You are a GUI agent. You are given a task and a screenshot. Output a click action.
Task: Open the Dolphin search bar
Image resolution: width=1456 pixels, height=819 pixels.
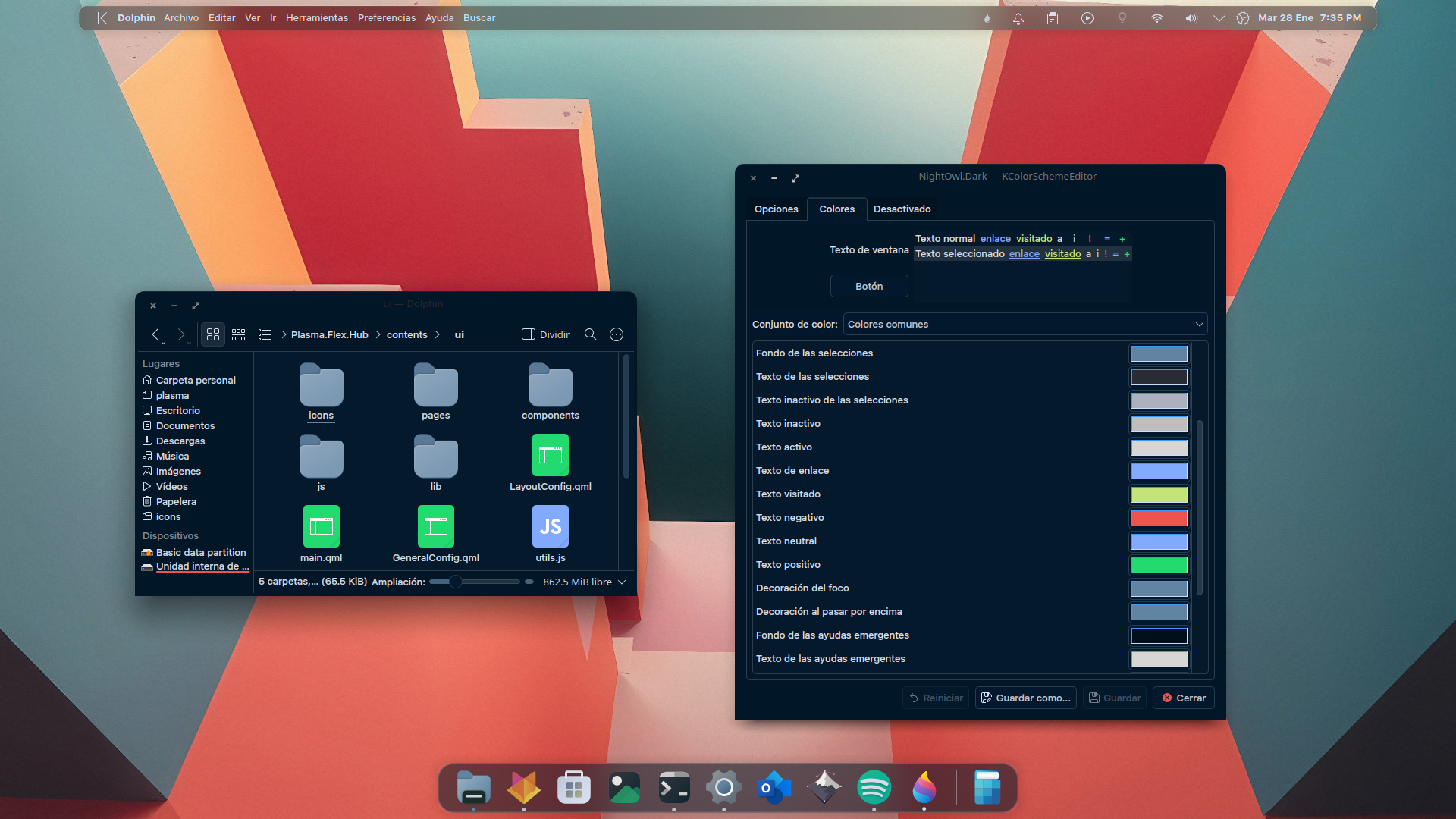pos(590,334)
